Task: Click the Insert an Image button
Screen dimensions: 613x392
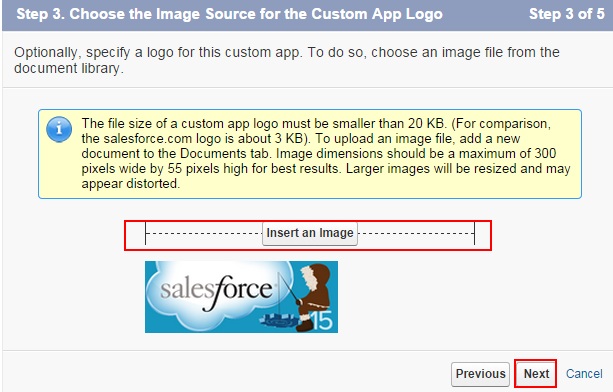Action: click(310, 233)
